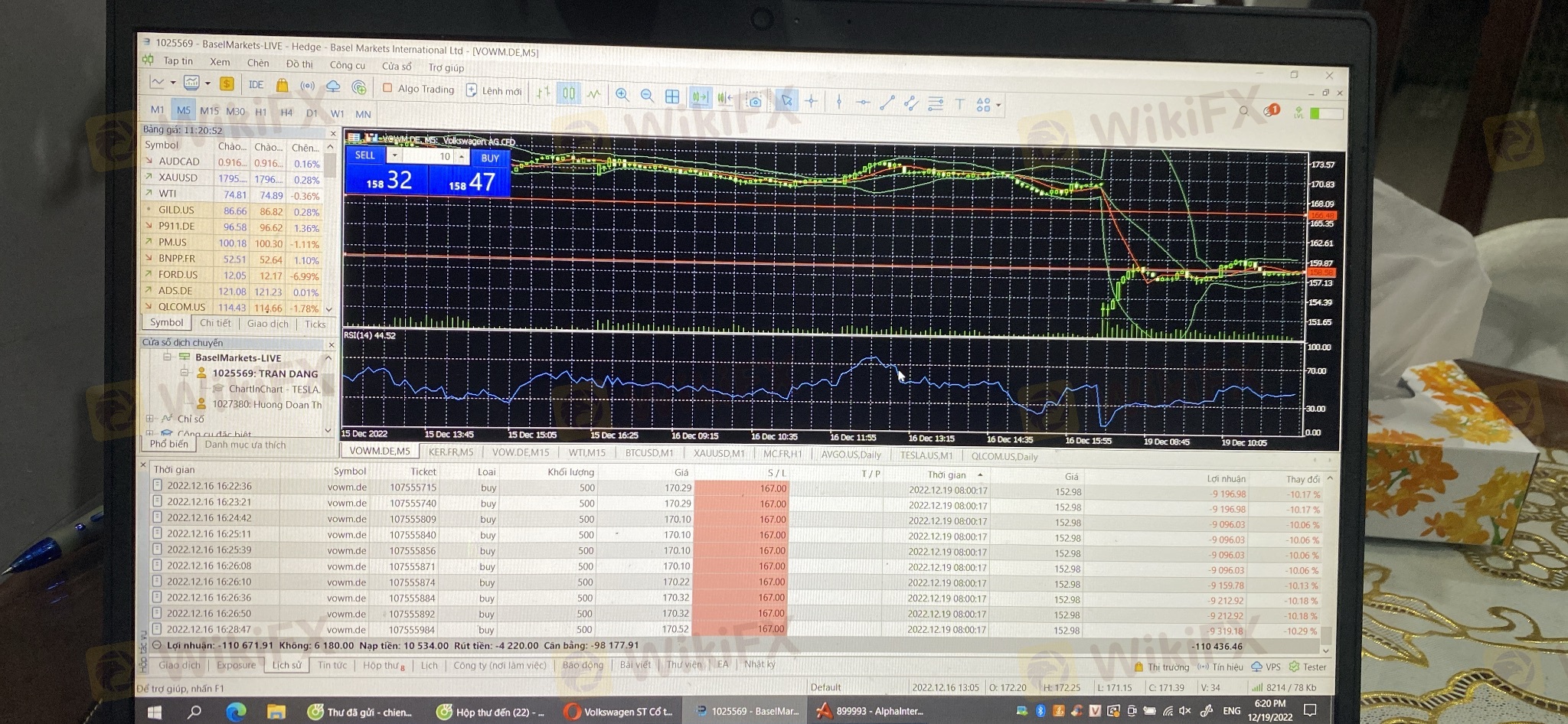Viewport: 1568px width, 724px height.
Task: Select the cursor arrow tool
Action: 786,100
